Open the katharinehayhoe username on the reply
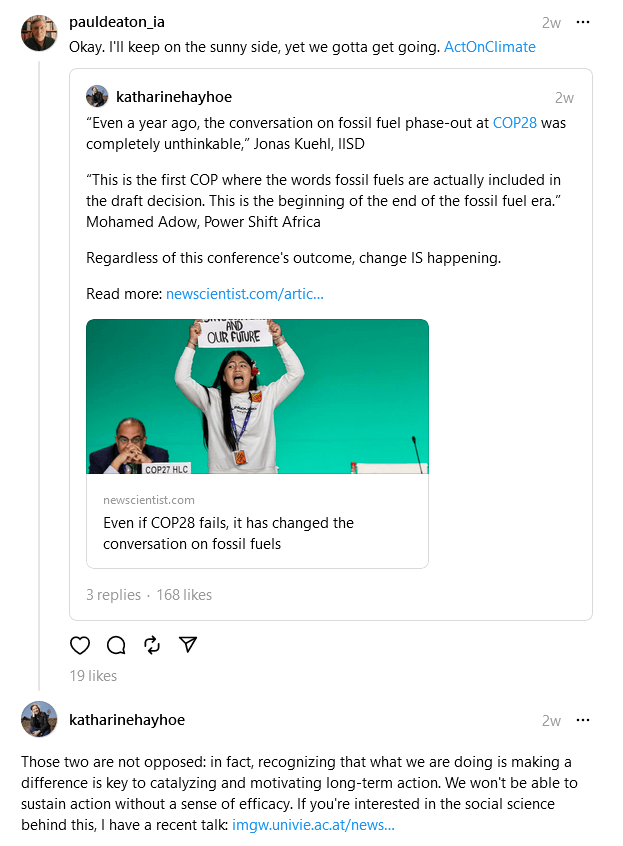This screenshot has height=846, width=623. click(x=127, y=720)
